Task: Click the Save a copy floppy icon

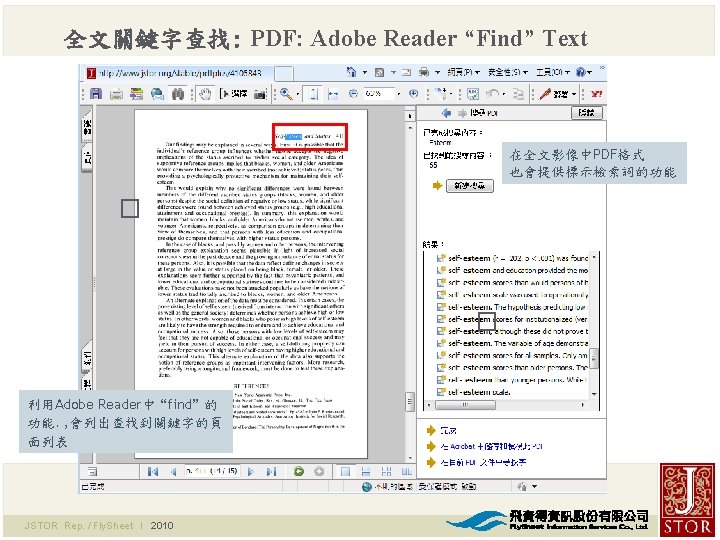Action: pos(96,94)
